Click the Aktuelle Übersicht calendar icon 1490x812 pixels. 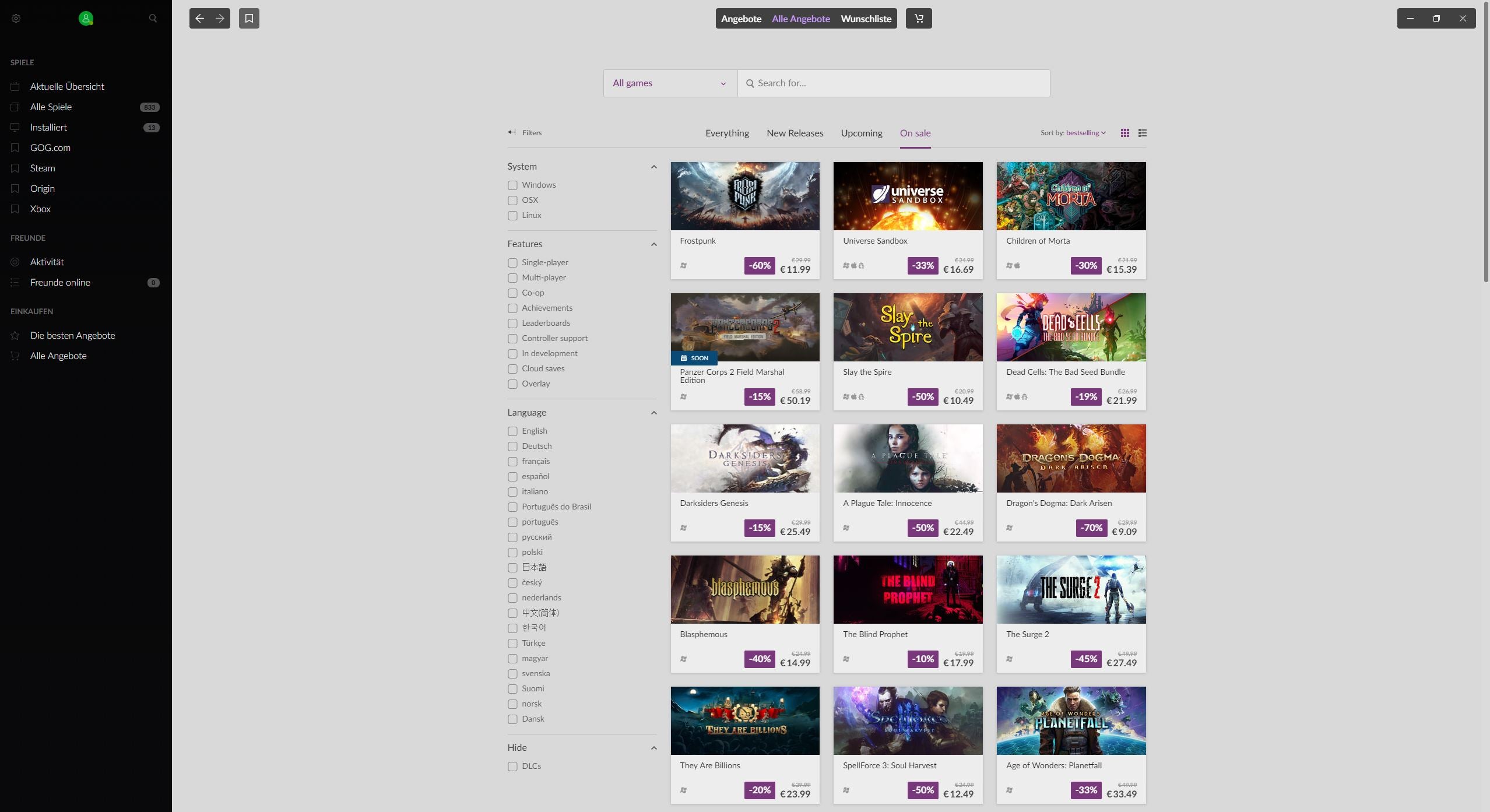click(x=15, y=86)
